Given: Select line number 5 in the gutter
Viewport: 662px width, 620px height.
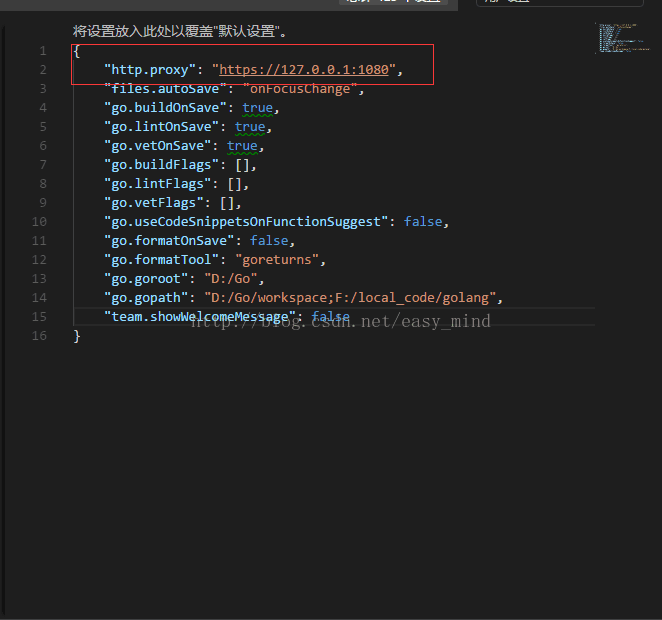Looking at the screenshot, I should point(43,127).
